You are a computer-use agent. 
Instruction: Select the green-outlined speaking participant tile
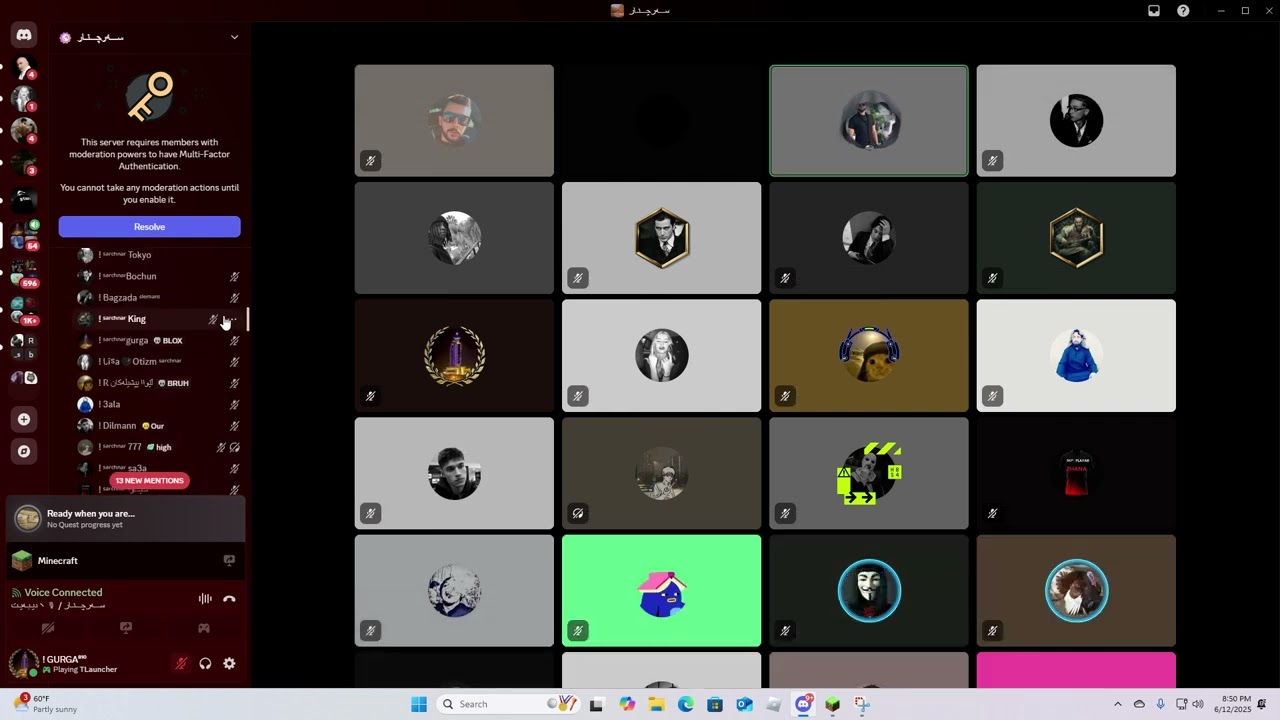pos(869,121)
